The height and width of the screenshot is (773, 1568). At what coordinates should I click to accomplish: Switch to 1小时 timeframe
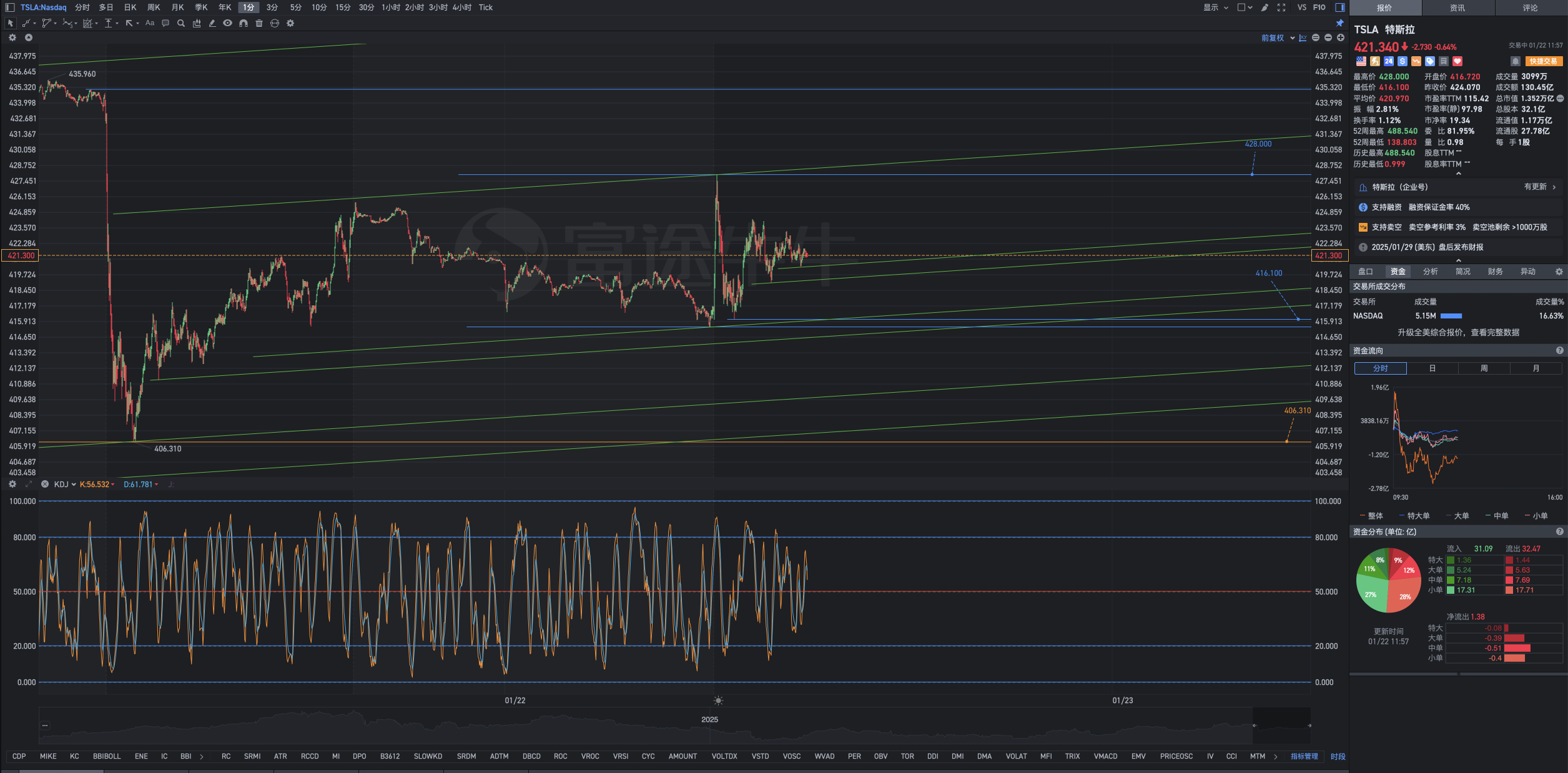[391, 7]
